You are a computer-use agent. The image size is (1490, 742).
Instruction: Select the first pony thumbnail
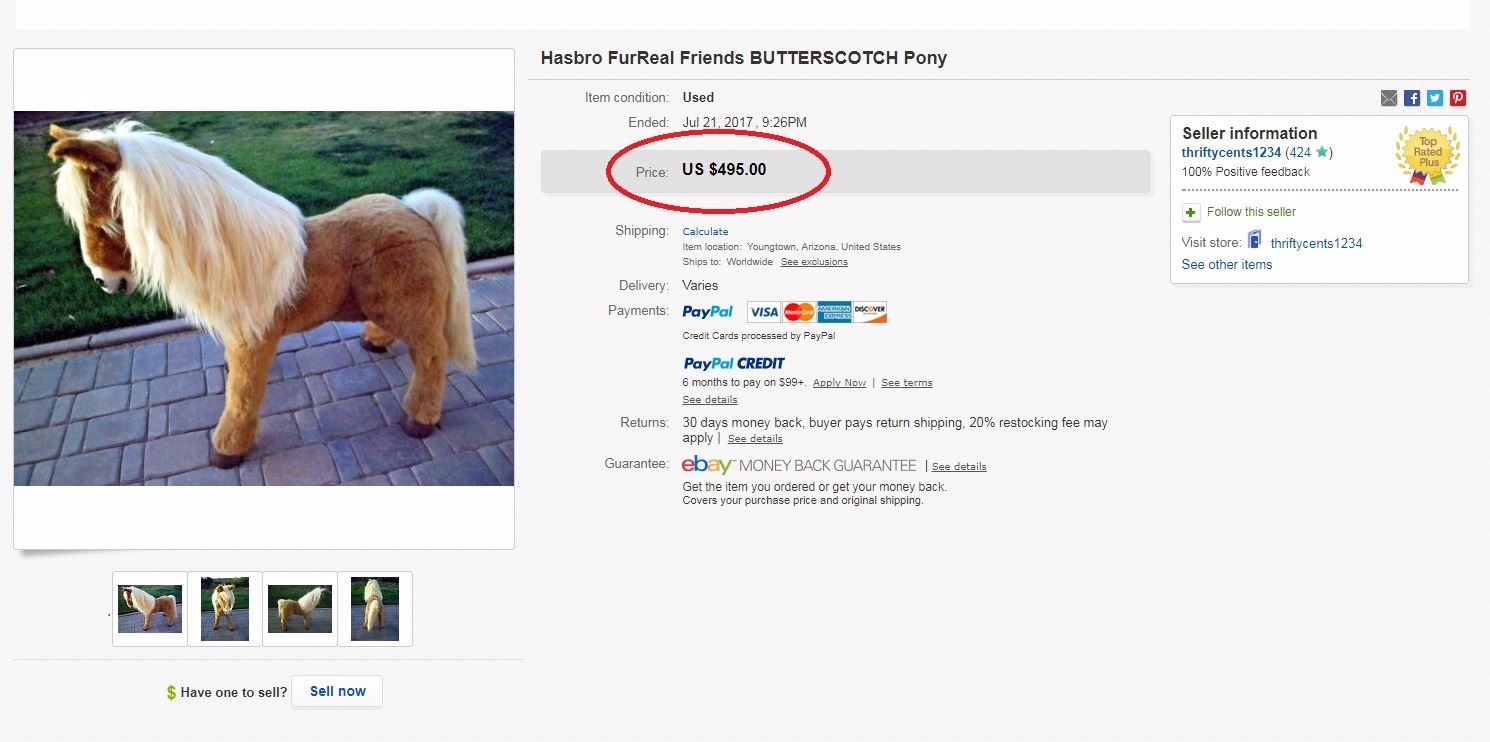coord(150,609)
